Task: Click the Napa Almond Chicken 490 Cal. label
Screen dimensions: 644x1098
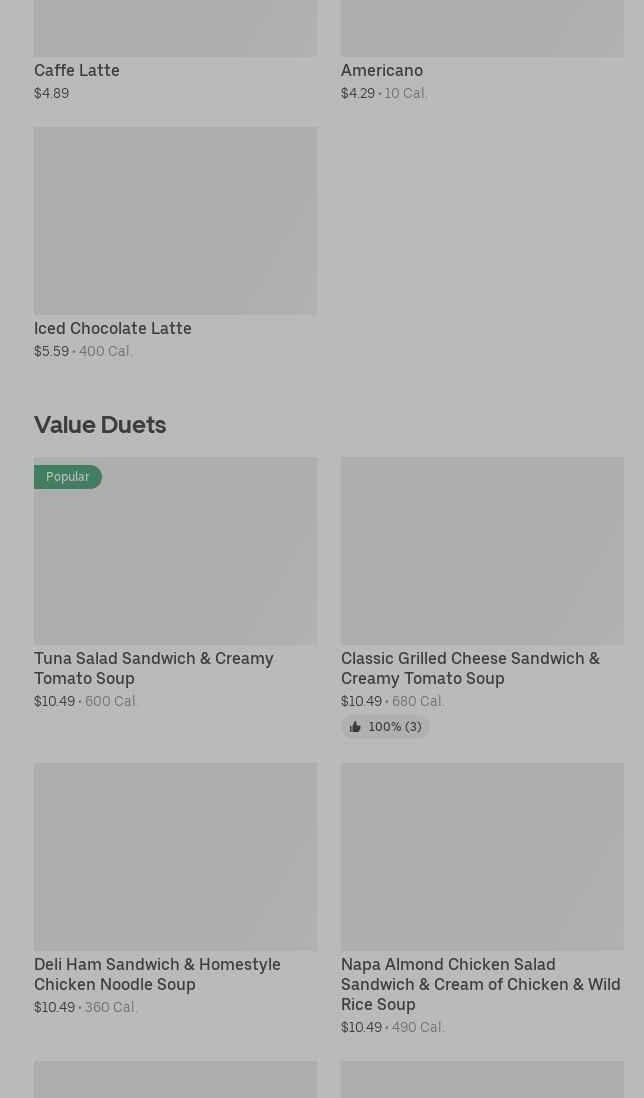Action: [x=418, y=1027]
